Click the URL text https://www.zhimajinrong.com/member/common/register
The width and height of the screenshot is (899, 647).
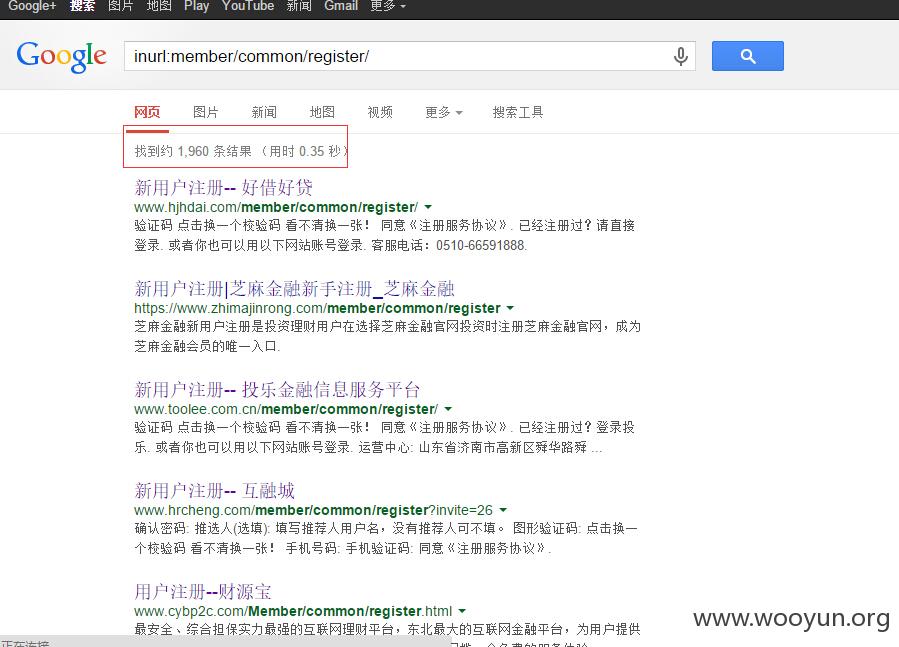[x=317, y=308]
